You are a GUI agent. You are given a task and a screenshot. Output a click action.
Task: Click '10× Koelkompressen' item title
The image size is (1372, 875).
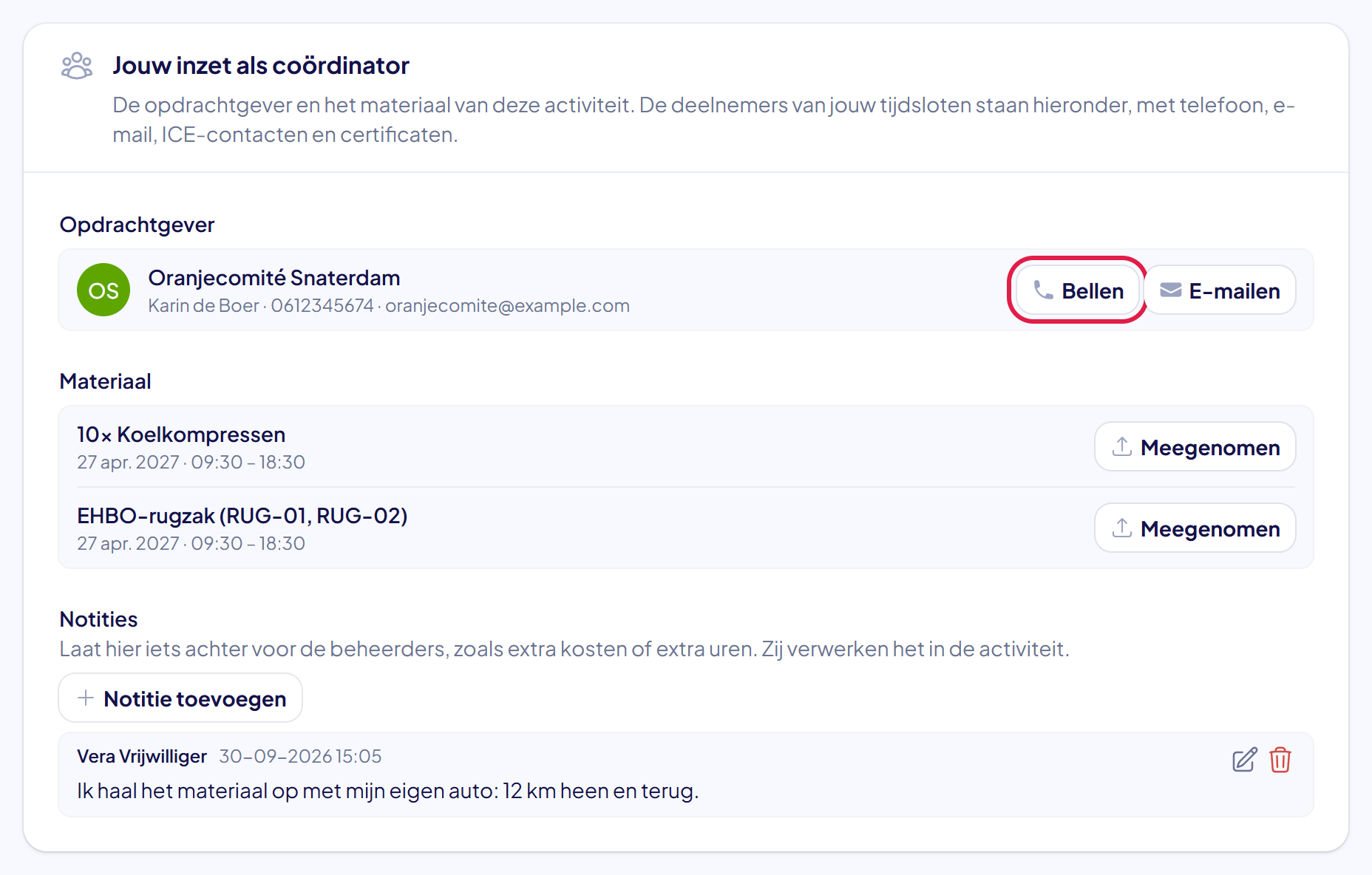pyautogui.click(x=181, y=435)
